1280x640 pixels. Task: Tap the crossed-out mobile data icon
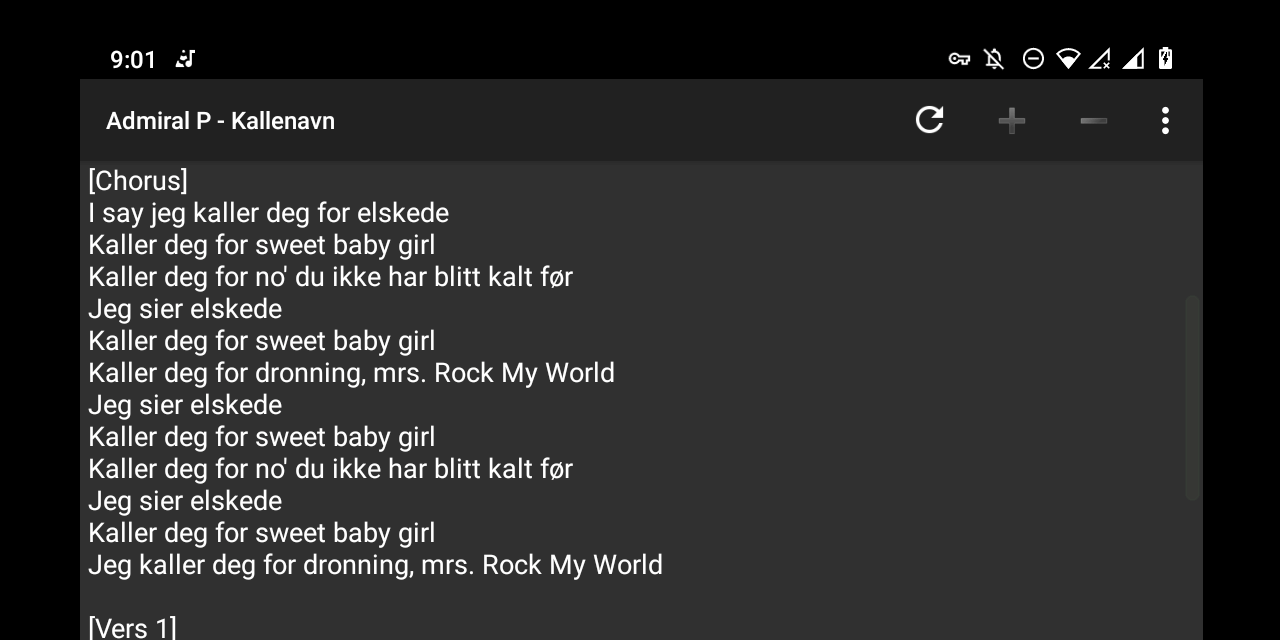1101,58
